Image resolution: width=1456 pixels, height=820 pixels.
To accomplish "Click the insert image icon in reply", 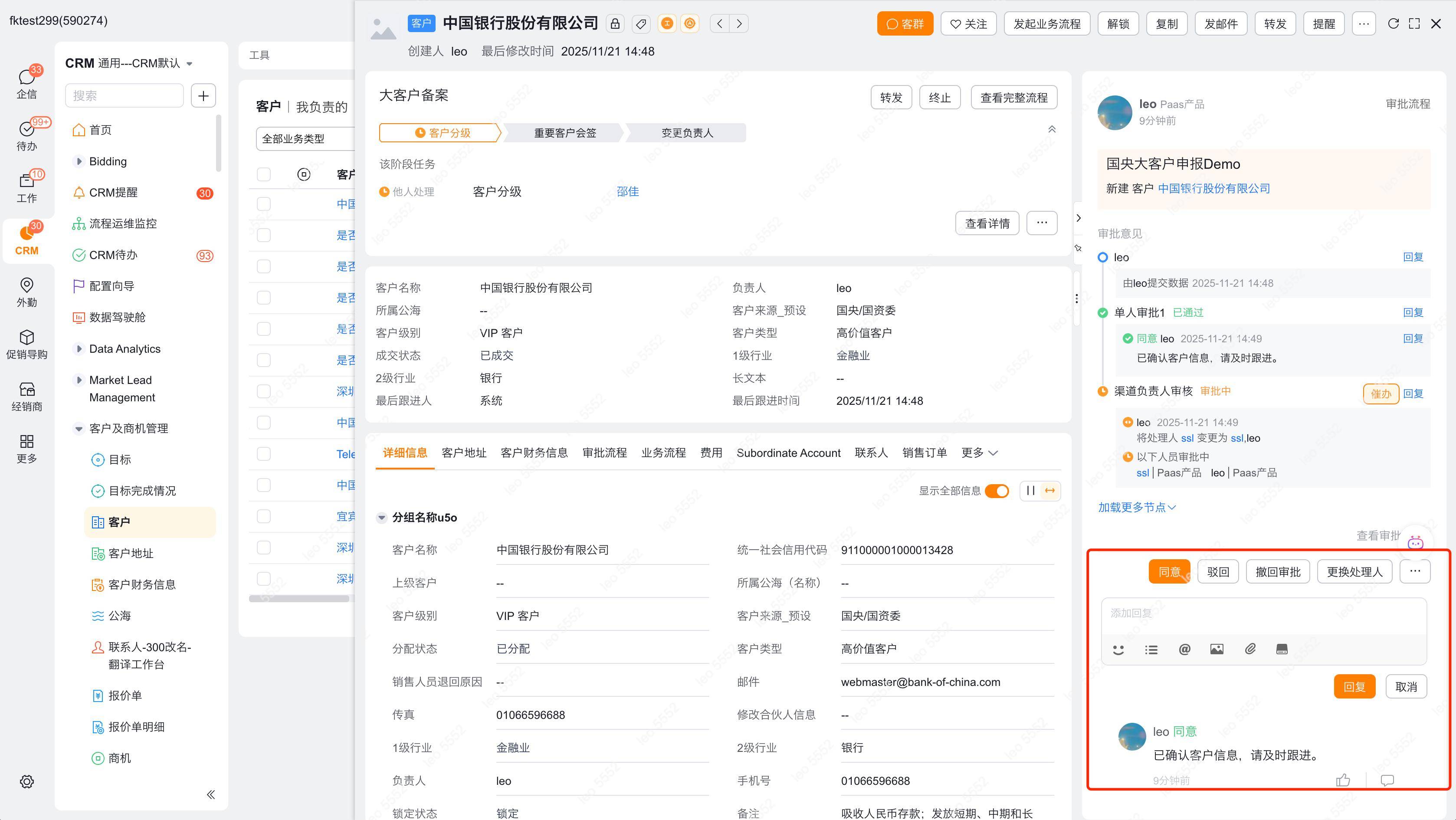I will tap(1217, 649).
